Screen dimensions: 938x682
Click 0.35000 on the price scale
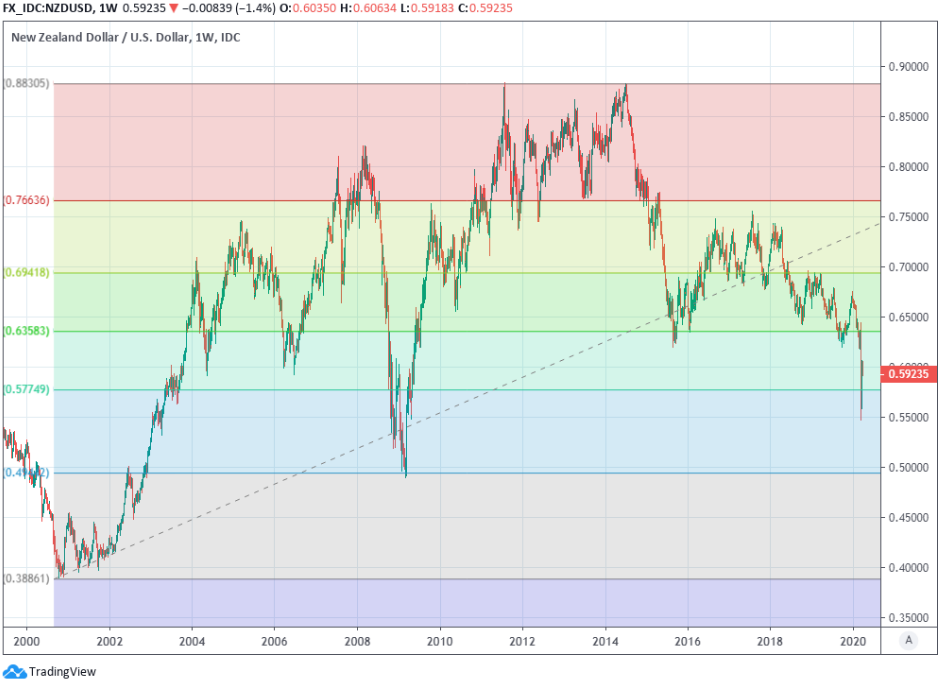pos(908,618)
